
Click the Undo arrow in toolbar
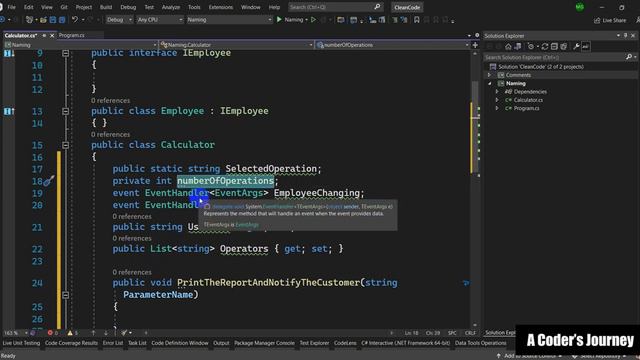pyautogui.click(x=75, y=19)
